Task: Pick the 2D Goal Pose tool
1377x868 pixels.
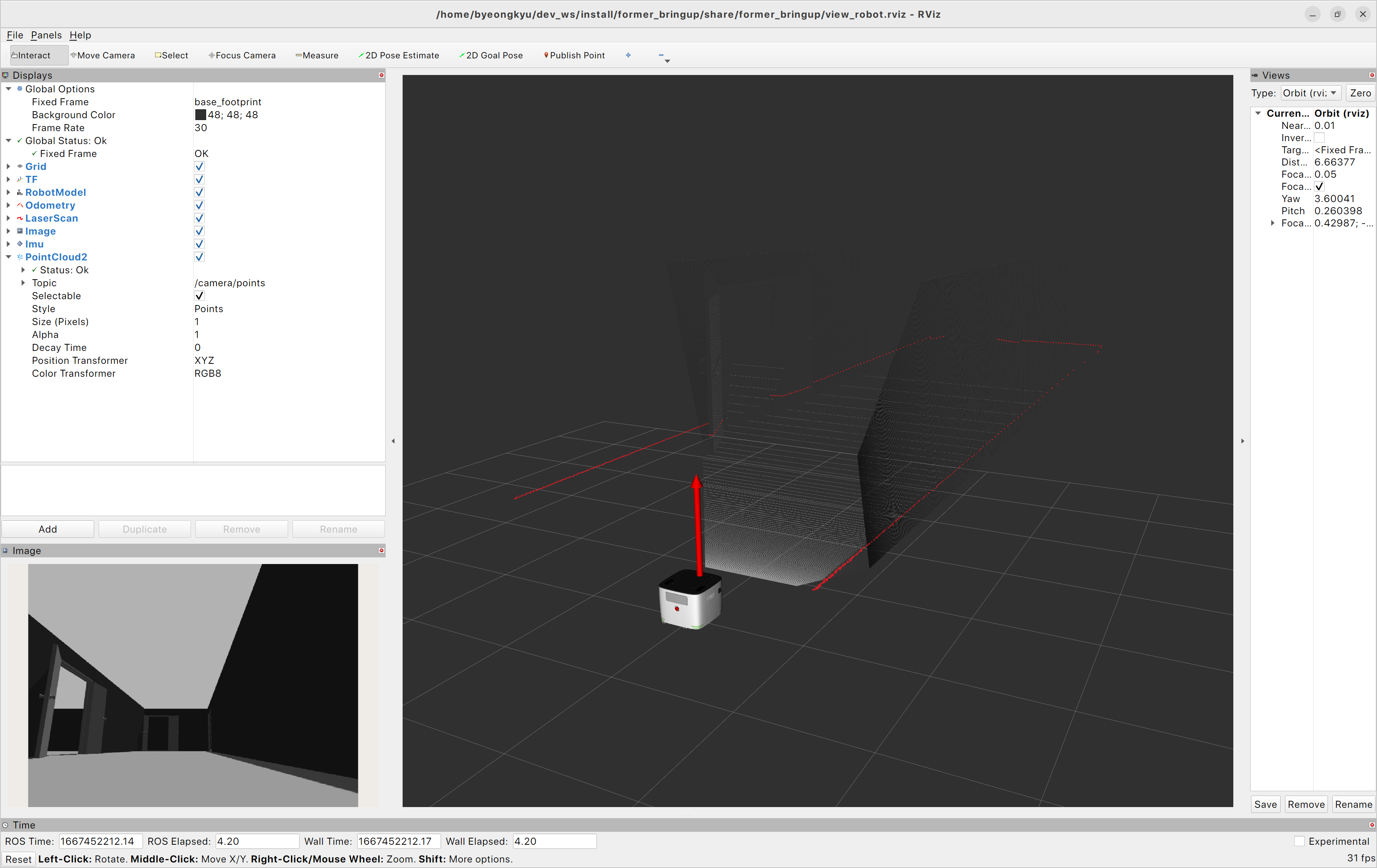Action: coord(491,55)
